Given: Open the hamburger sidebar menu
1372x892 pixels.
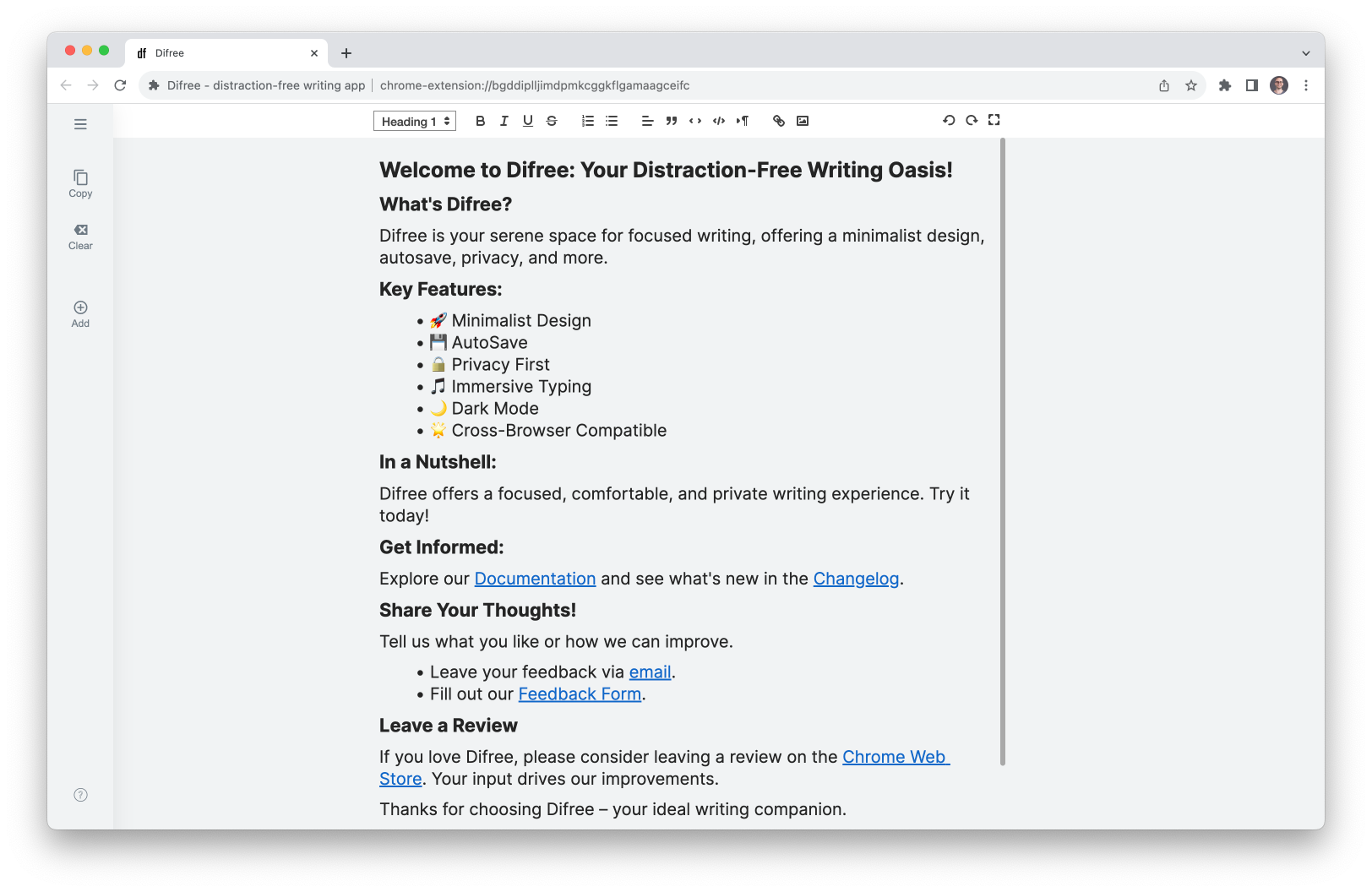Looking at the screenshot, I should coord(80,124).
